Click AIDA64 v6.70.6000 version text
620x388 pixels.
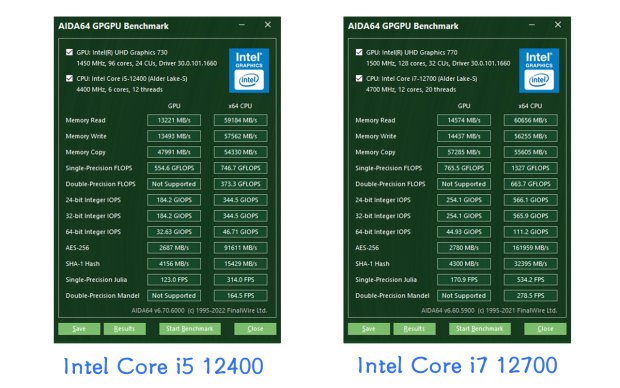[x=158, y=310]
